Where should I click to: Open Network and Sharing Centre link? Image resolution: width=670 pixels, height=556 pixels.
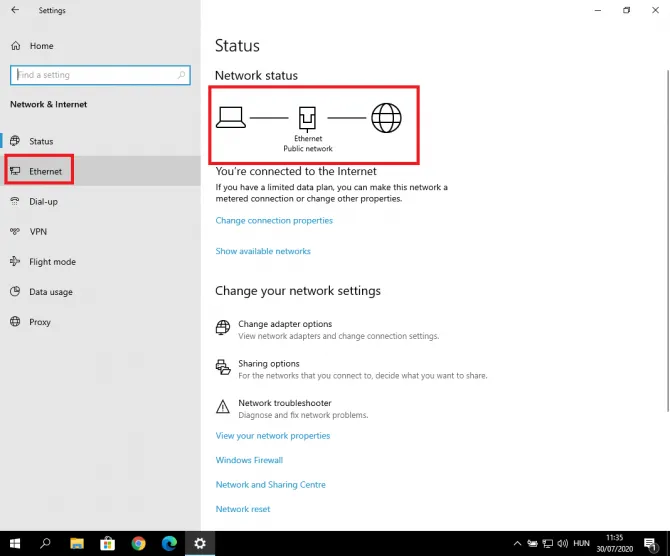[x=270, y=485]
